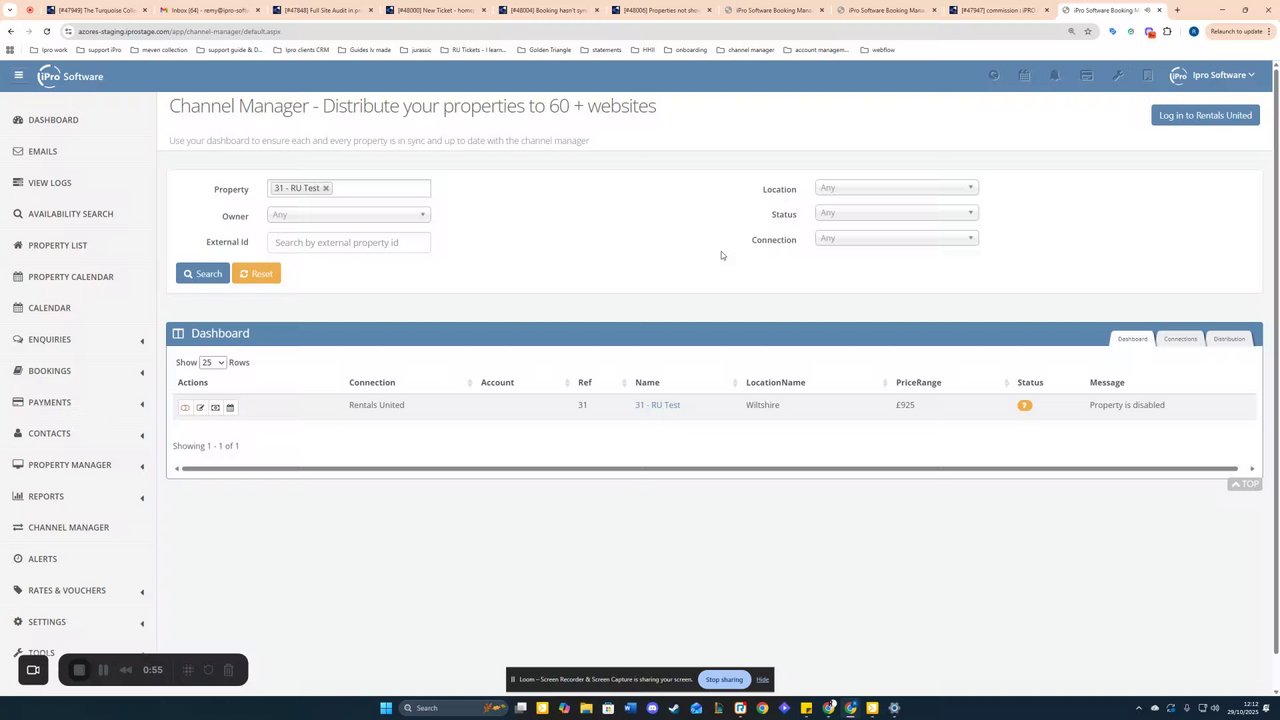
Task: Hide the Loom sharing banner
Action: pyautogui.click(x=762, y=680)
